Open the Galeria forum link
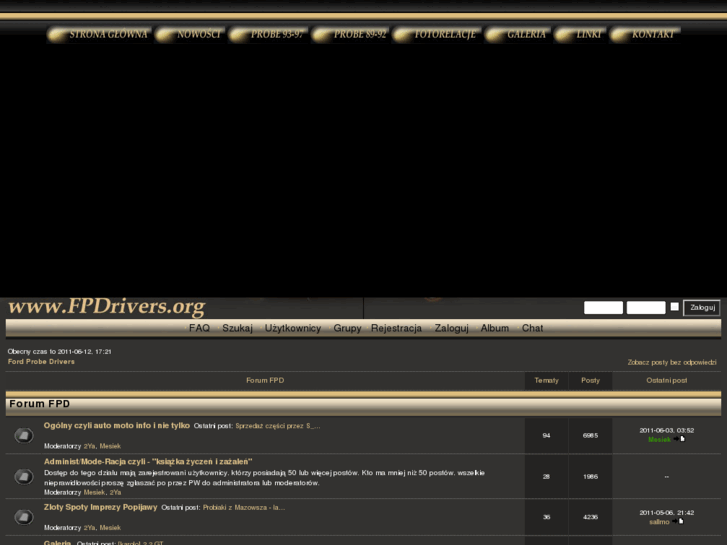This screenshot has width=727, height=545. (57, 542)
